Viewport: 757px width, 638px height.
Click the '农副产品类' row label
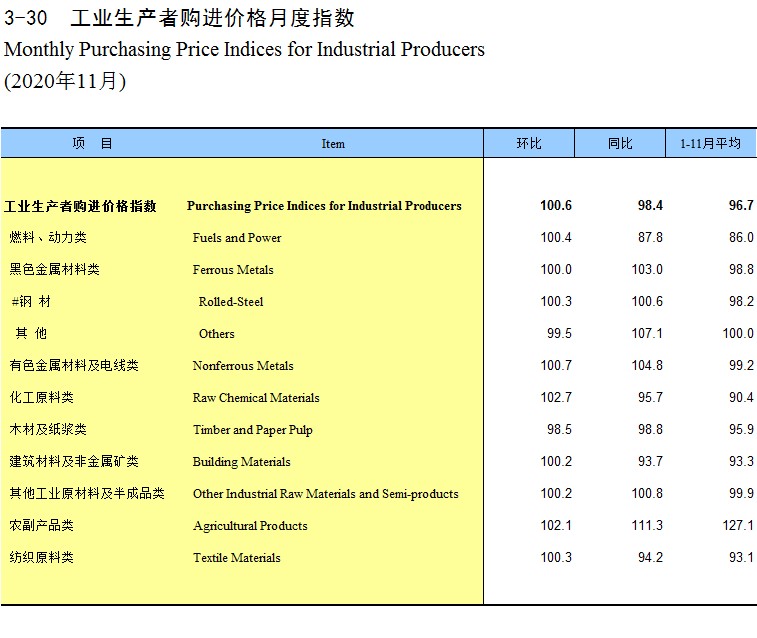click(42, 526)
